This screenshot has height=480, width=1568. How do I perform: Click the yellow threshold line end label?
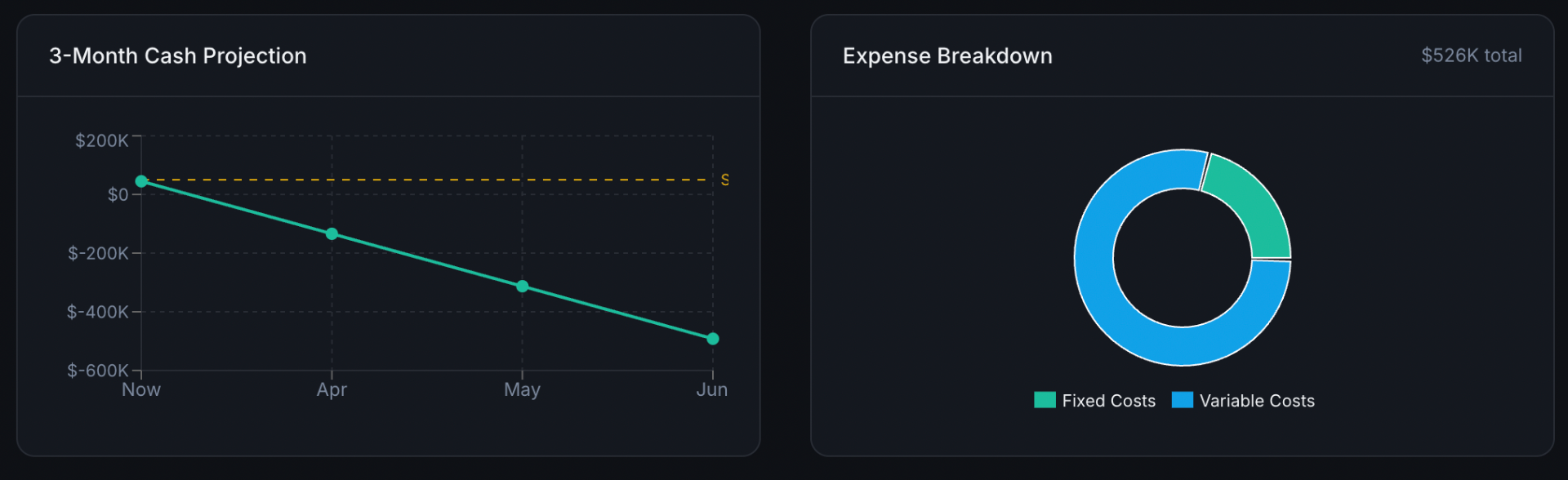click(x=724, y=180)
